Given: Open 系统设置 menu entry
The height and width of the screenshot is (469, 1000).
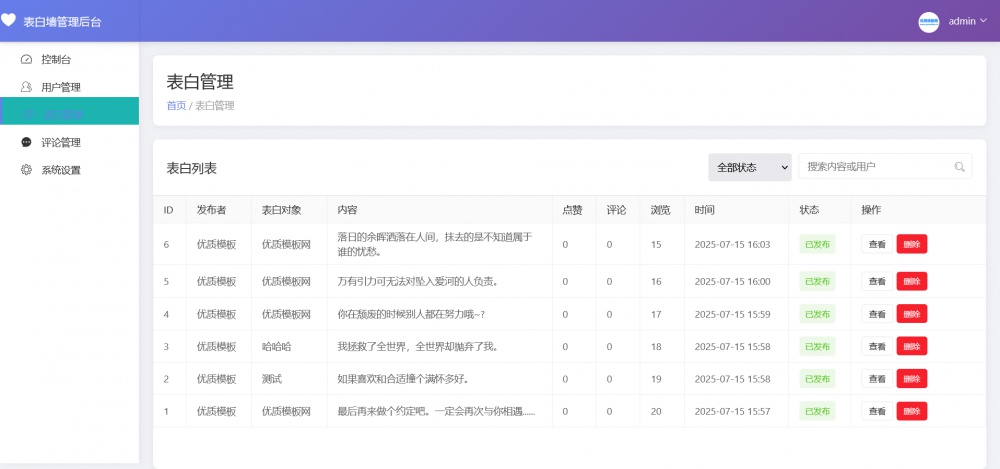Looking at the screenshot, I should pyautogui.click(x=61, y=170).
